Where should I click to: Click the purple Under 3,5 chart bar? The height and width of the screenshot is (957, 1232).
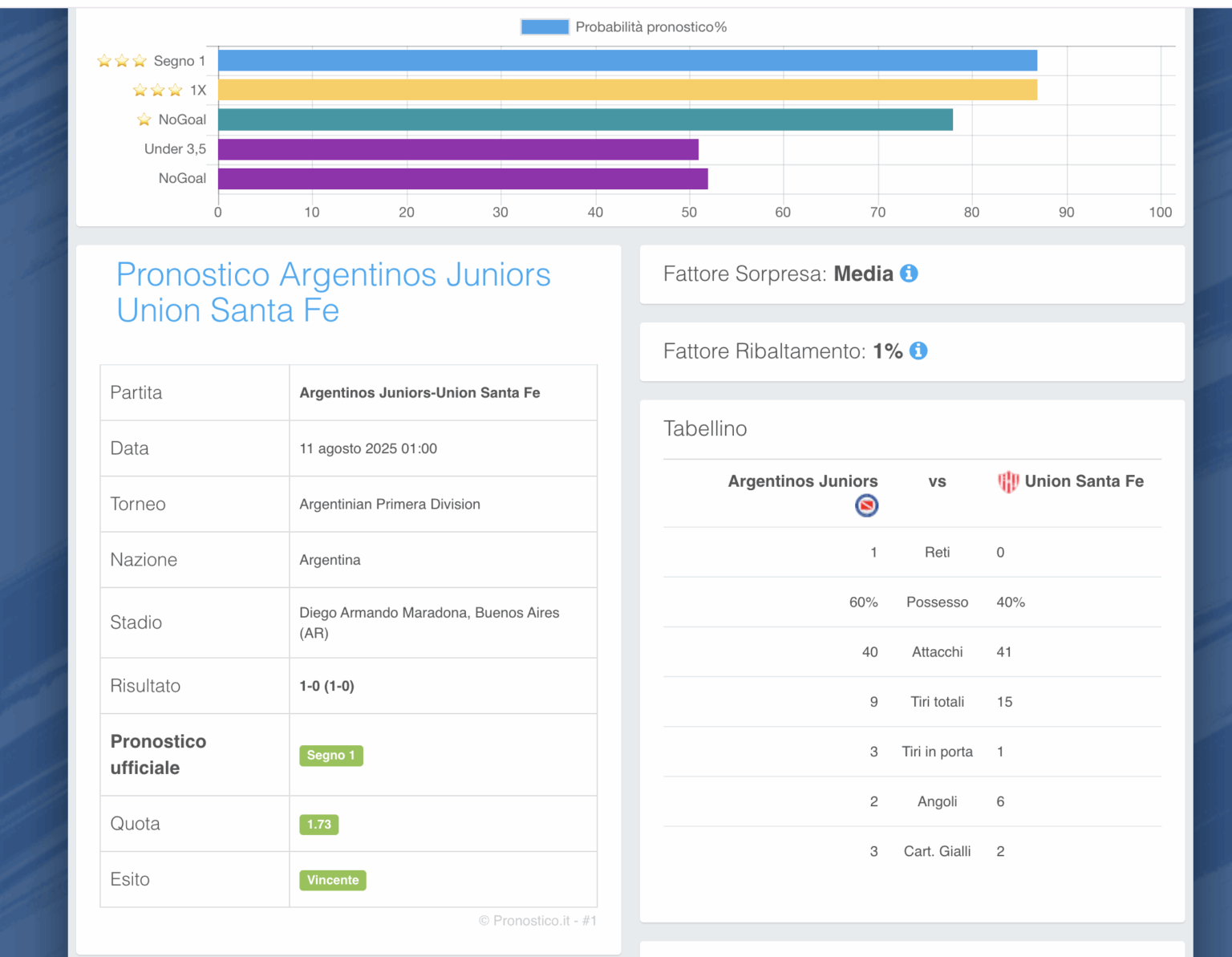coord(458,149)
